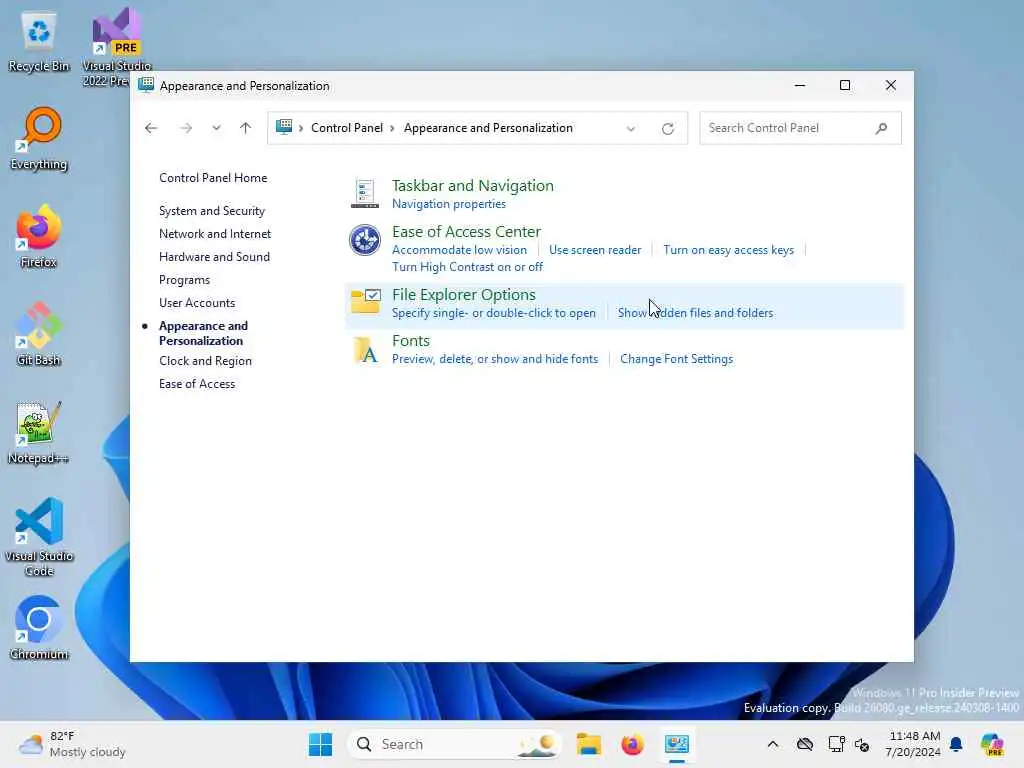The height and width of the screenshot is (768, 1024).
Task: Click Appearance and Personalization breadcrumb in address bar
Action: tap(488, 128)
